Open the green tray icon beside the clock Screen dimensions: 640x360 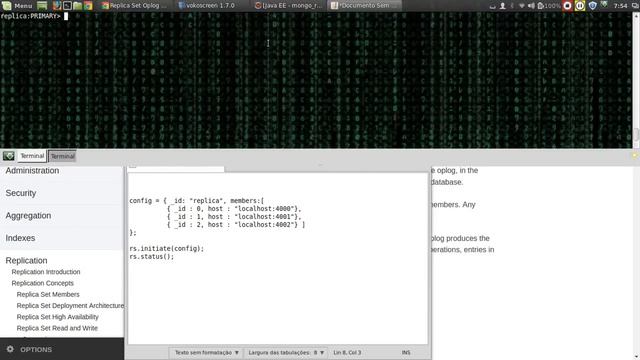[605, 5]
